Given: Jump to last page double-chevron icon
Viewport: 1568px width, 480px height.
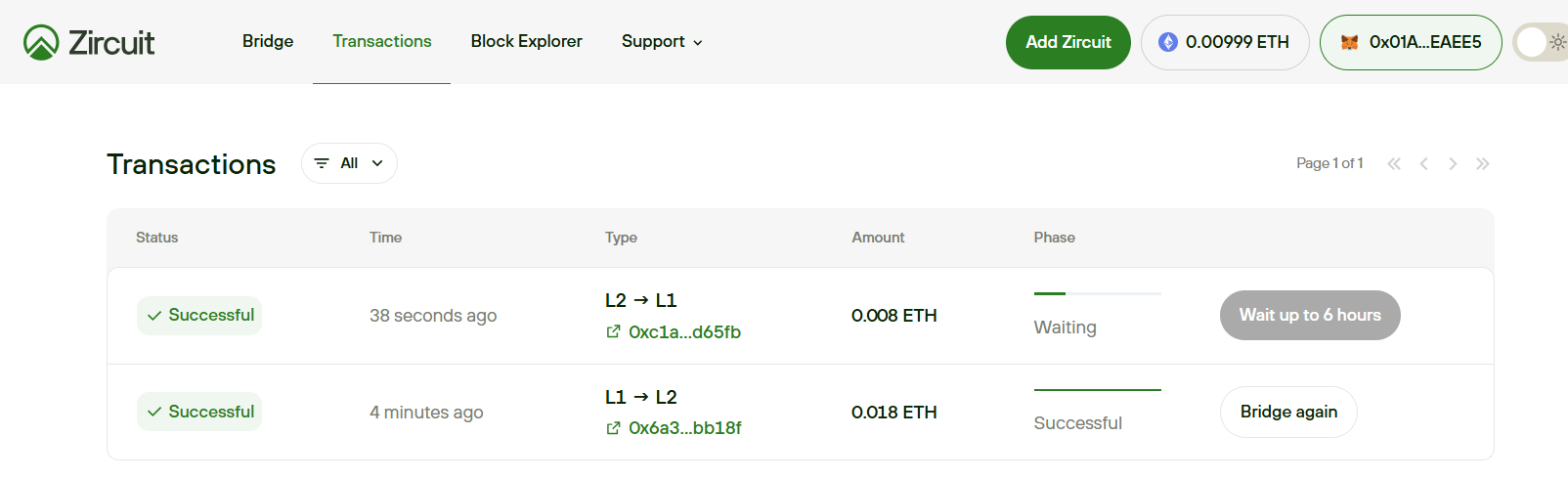Looking at the screenshot, I should [x=1483, y=163].
